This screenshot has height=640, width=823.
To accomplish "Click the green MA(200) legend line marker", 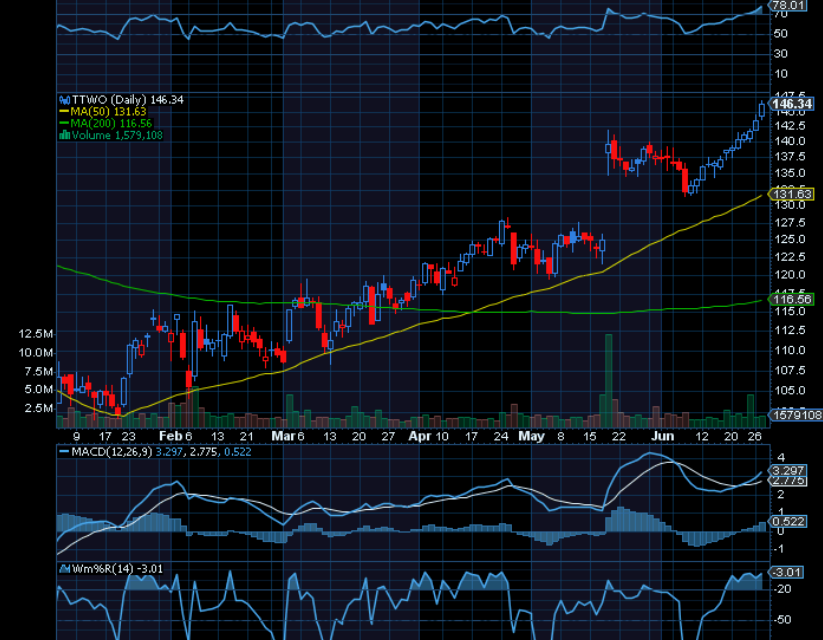I will click(x=64, y=123).
